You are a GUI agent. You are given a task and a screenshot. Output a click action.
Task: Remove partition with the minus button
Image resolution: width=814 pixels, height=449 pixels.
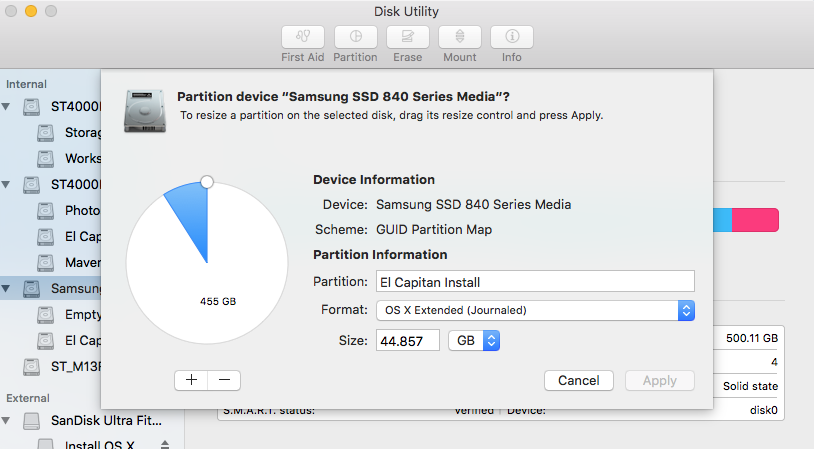[x=224, y=380]
